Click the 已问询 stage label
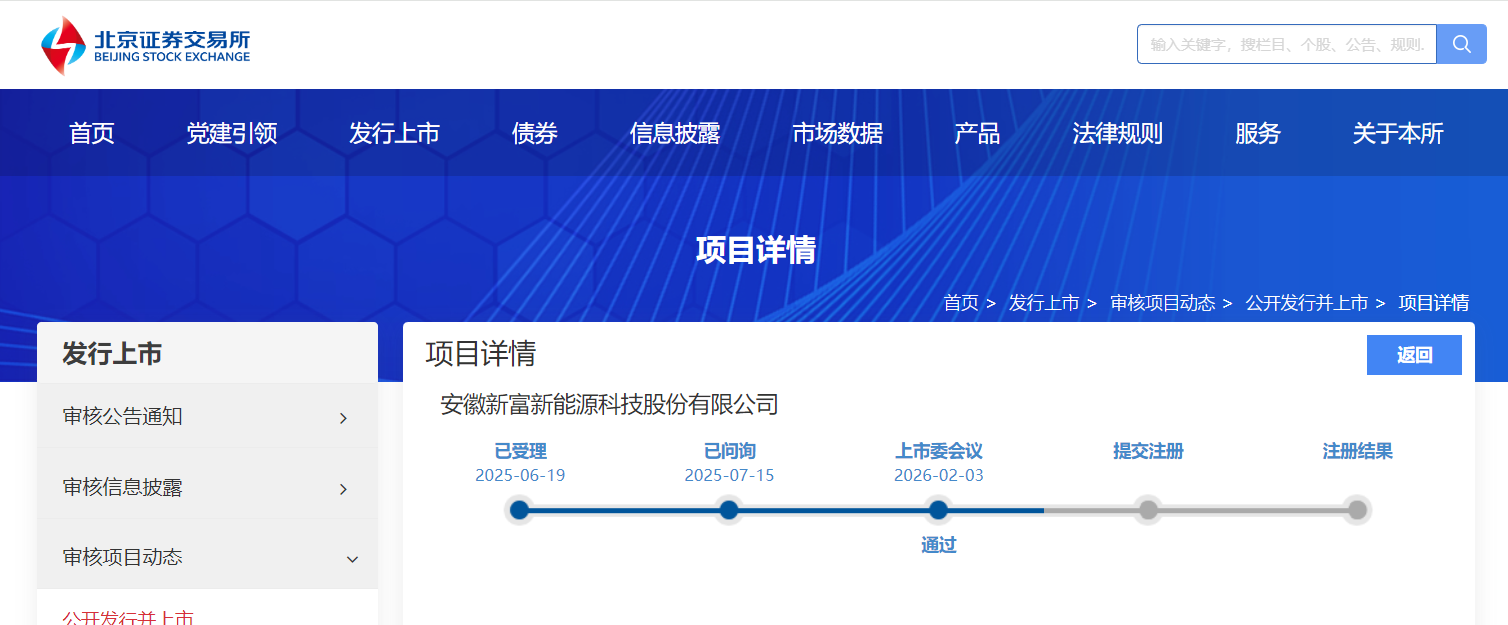Image resolution: width=1508 pixels, height=625 pixels. click(x=729, y=451)
